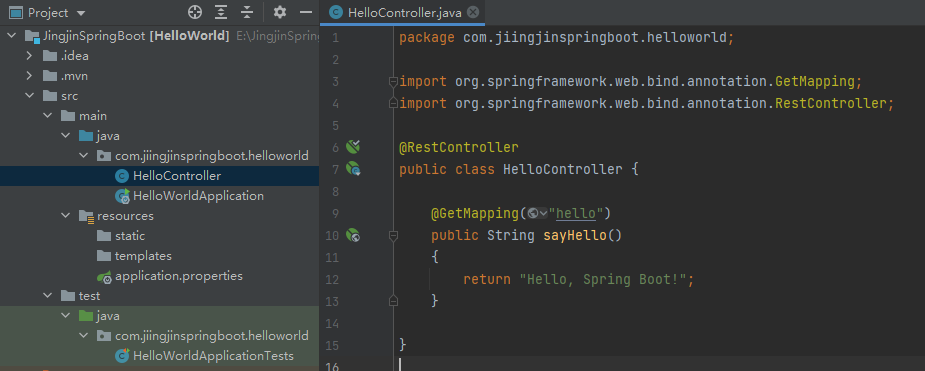Image resolution: width=925 pixels, height=371 pixels.
Task: Expand the .mvn folder
Action: 29,76
